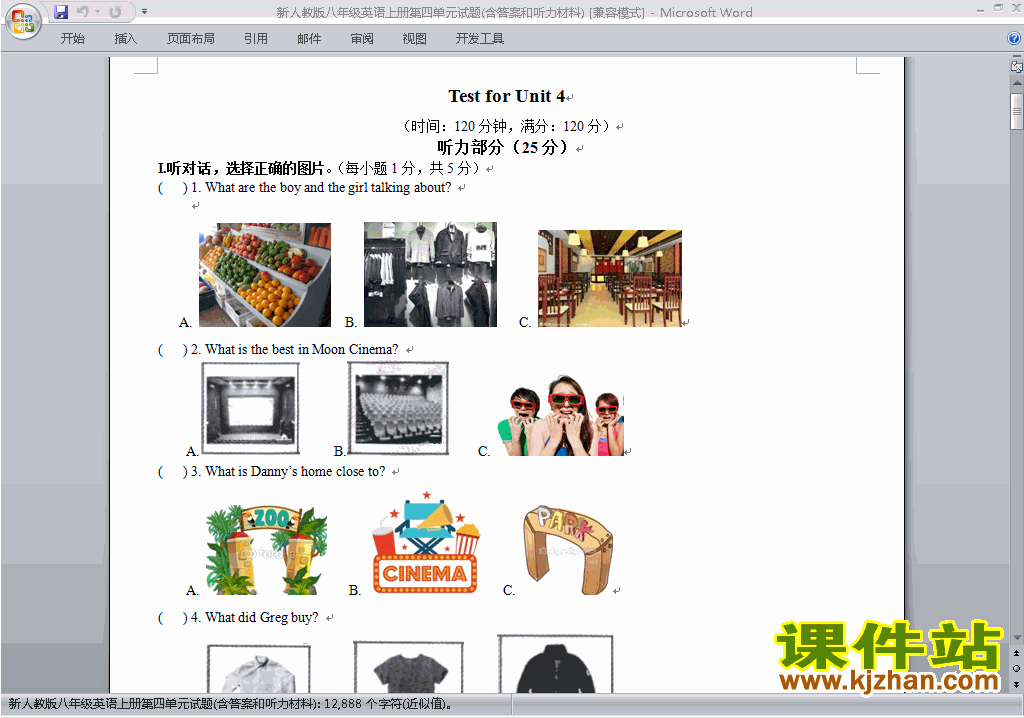
Task: Click the Redo icon in Quick Access
Action: (115, 12)
